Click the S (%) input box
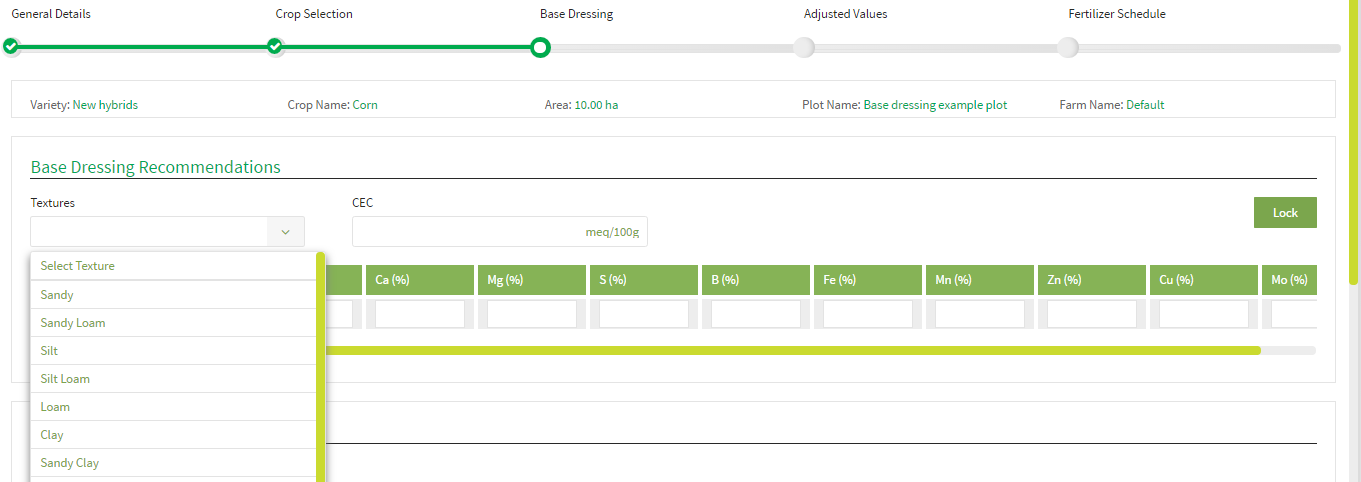The width and height of the screenshot is (1361, 482). [x=644, y=314]
